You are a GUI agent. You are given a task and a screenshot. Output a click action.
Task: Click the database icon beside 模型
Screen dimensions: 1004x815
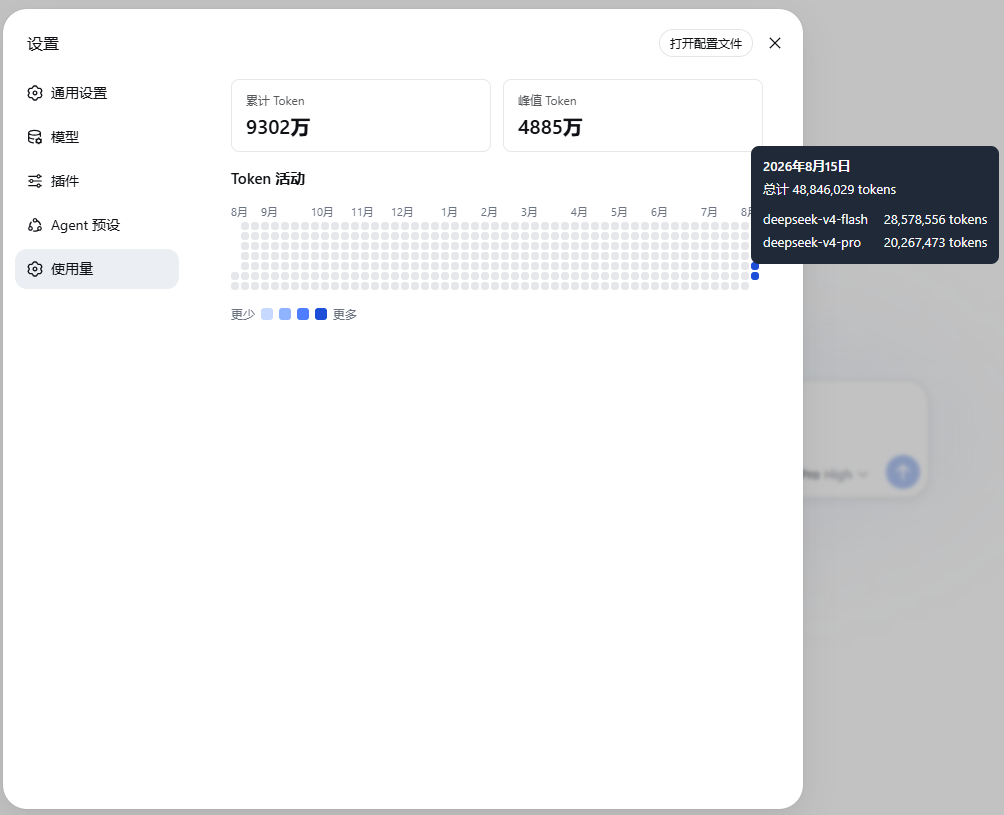tap(35, 137)
